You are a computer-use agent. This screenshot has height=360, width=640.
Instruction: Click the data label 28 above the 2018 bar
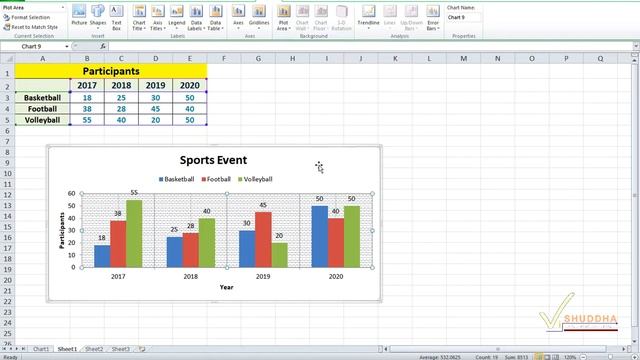point(191,226)
